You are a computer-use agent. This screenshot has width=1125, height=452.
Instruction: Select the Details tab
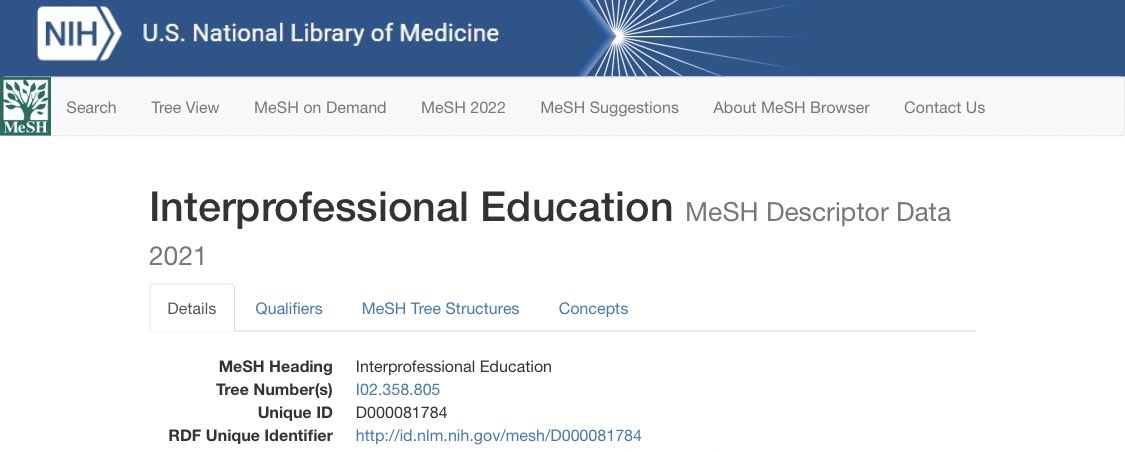click(x=192, y=309)
